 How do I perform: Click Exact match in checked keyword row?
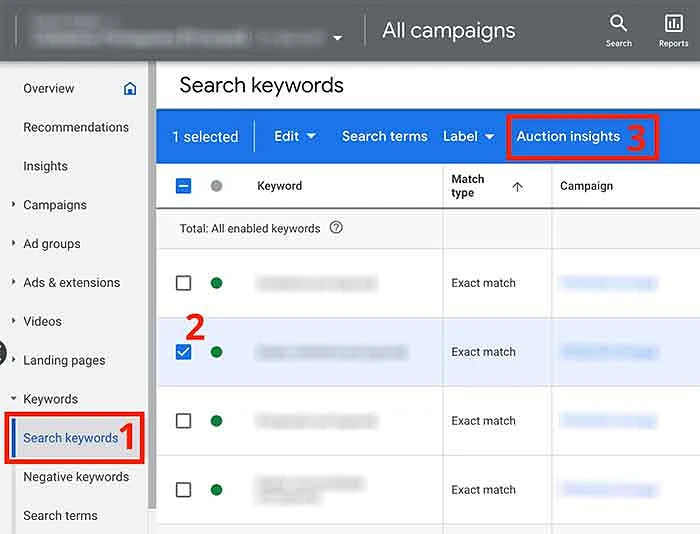pyautogui.click(x=483, y=352)
